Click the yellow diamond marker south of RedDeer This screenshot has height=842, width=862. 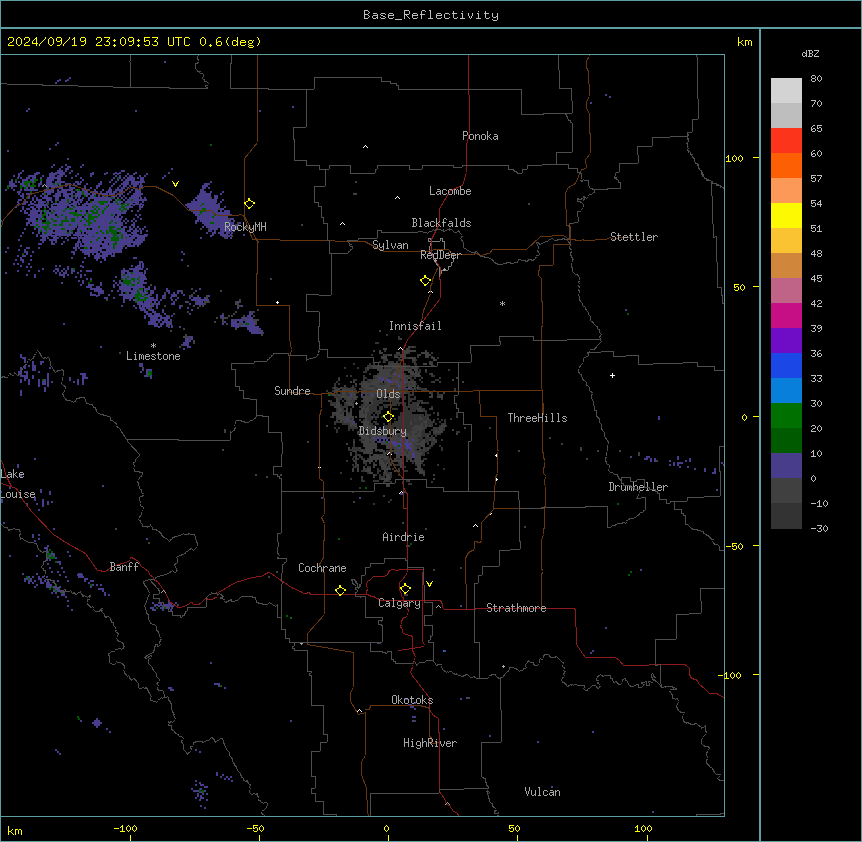(x=425, y=280)
